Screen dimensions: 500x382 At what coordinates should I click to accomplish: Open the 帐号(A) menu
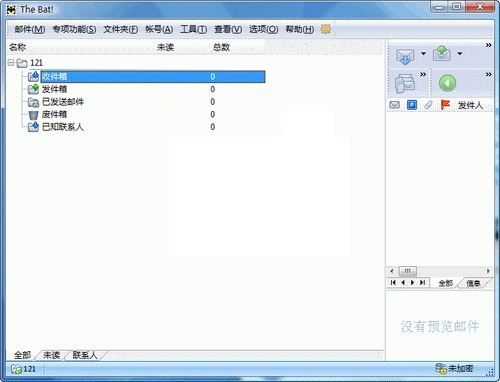pyautogui.click(x=159, y=29)
